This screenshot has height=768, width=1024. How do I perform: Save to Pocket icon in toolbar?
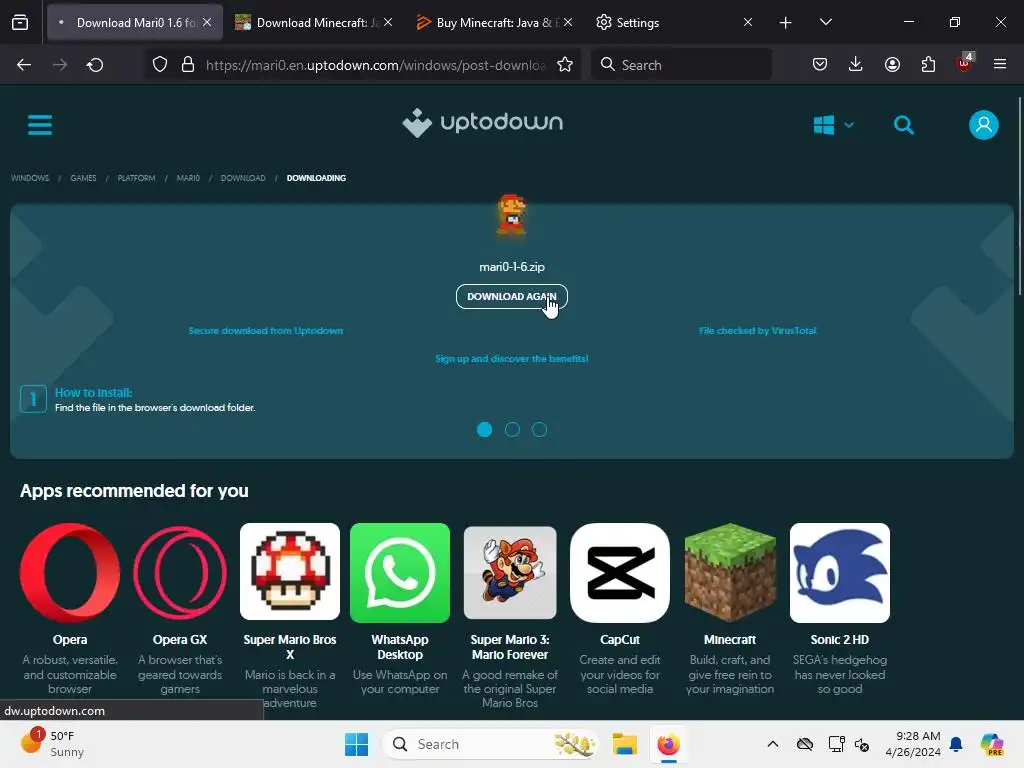tap(820, 65)
